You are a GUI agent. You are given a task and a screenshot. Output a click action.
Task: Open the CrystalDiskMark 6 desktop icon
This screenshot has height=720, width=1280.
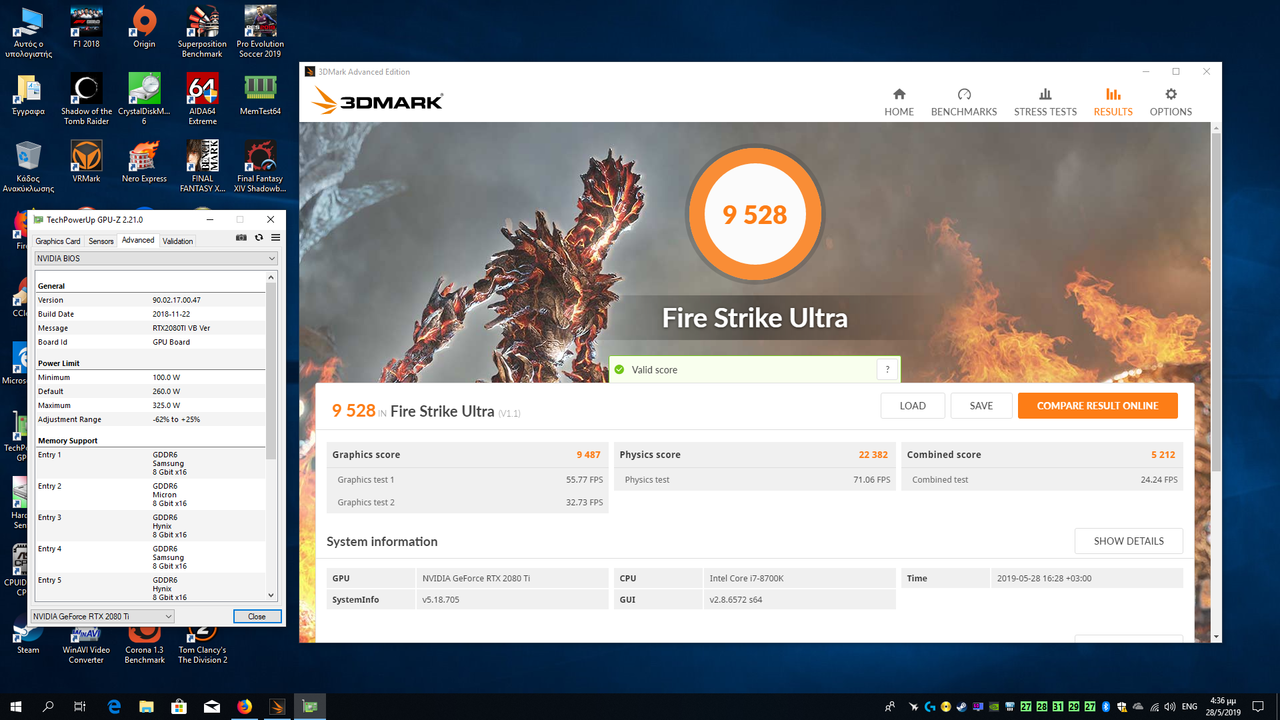[x=144, y=99]
